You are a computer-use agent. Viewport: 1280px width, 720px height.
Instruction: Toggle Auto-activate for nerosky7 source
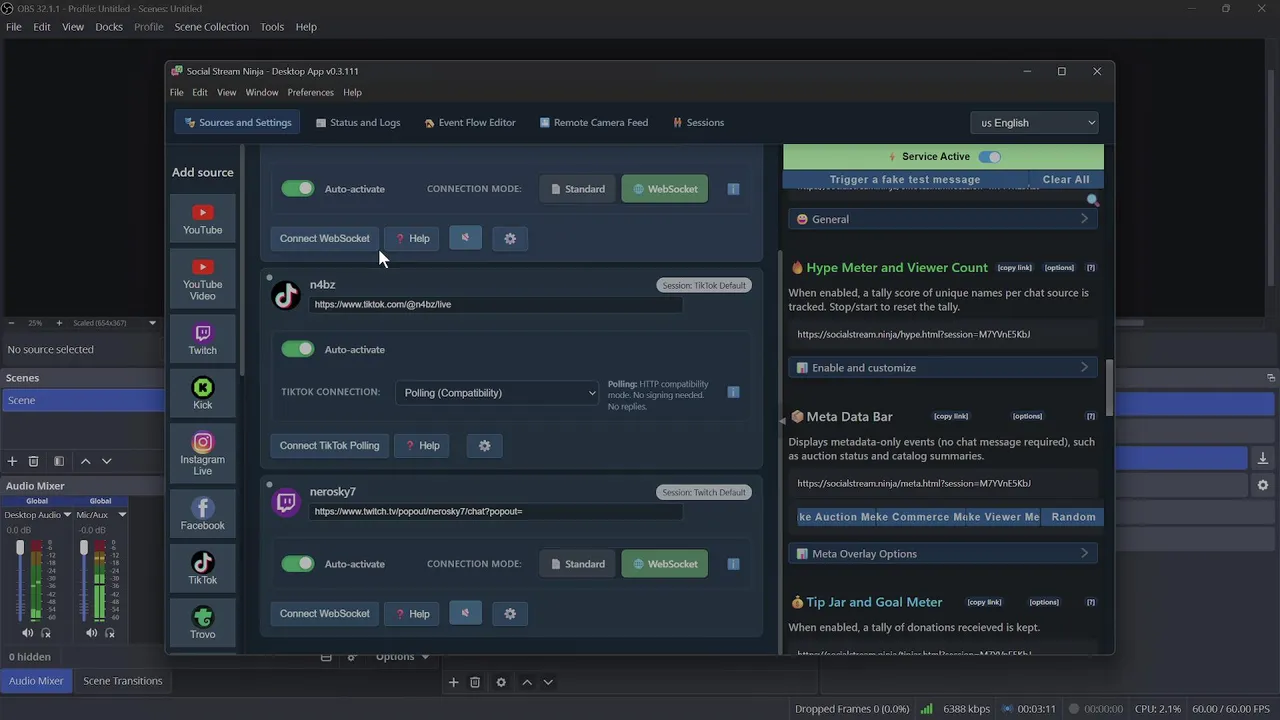tap(297, 564)
